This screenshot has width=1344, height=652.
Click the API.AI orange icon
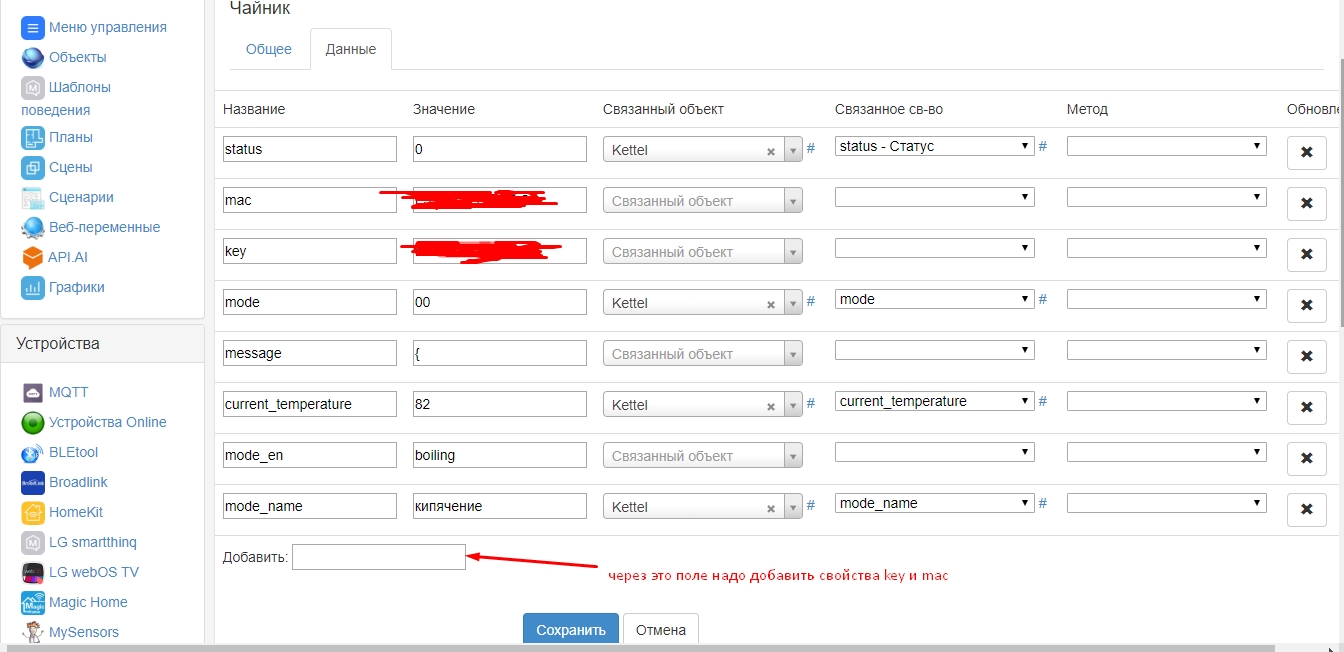click(x=33, y=257)
